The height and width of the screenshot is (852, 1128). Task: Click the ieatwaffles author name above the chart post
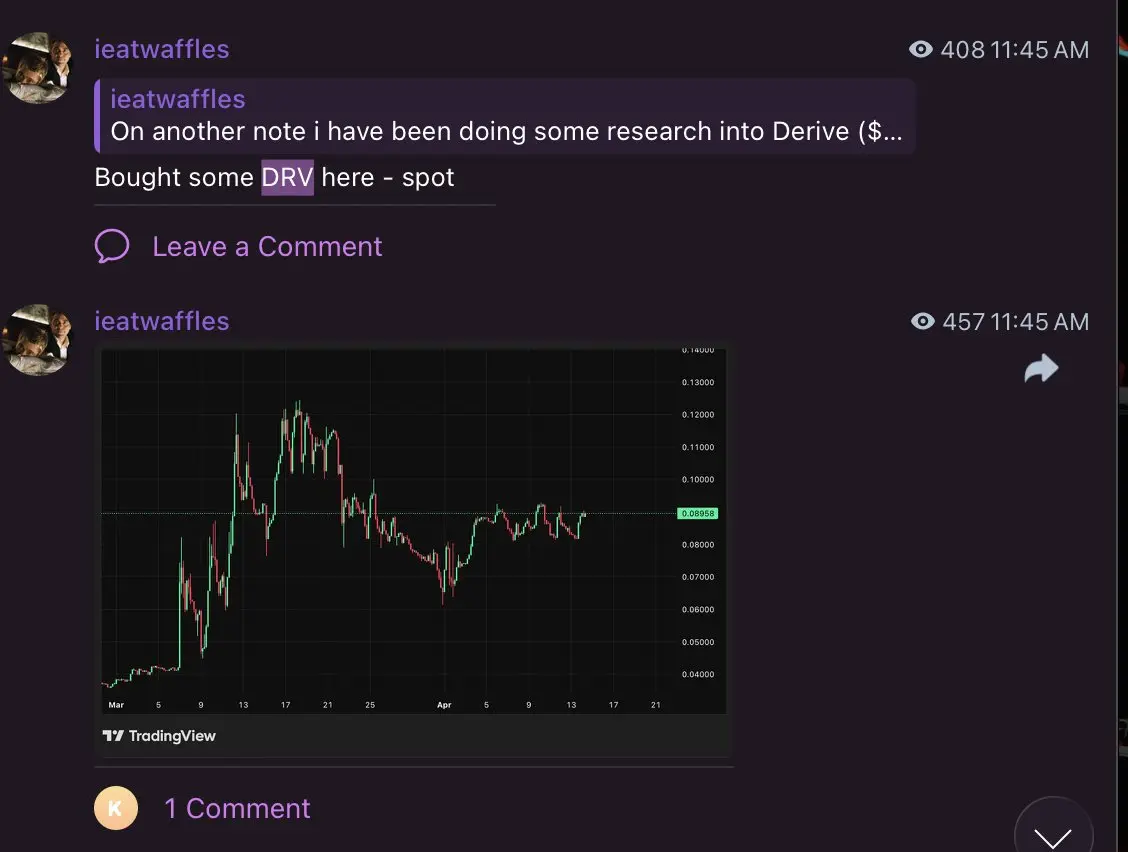click(x=162, y=321)
